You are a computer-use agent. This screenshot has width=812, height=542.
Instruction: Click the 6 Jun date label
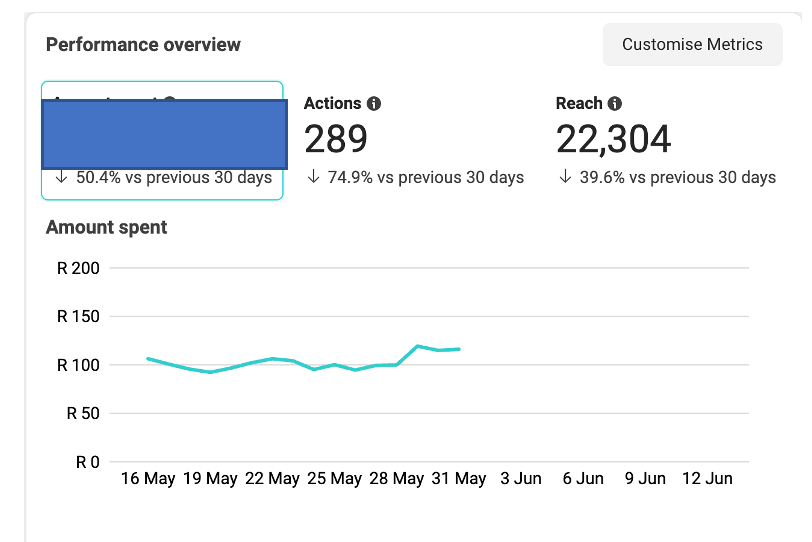(583, 478)
